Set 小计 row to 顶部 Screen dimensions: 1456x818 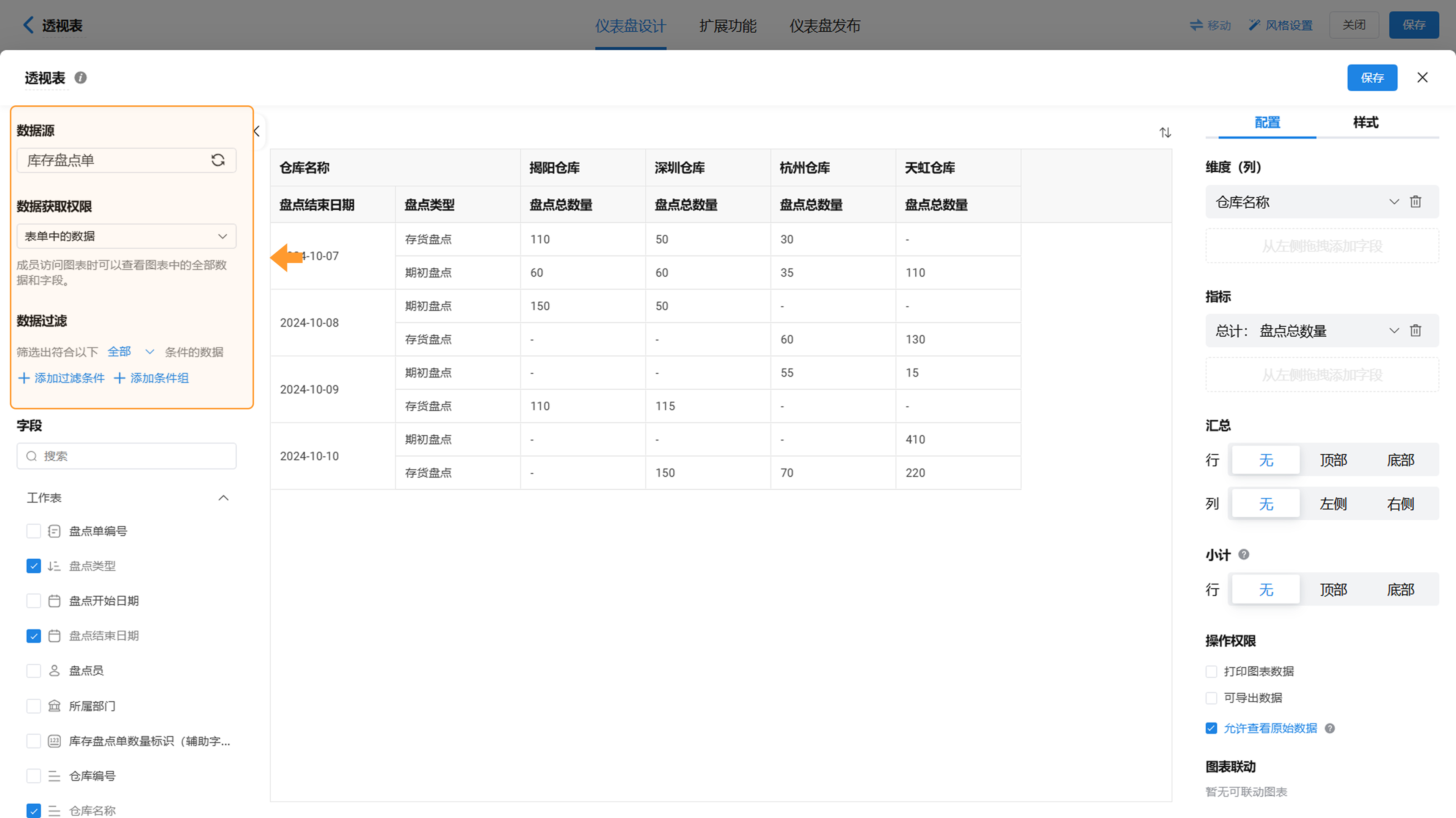(1333, 590)
